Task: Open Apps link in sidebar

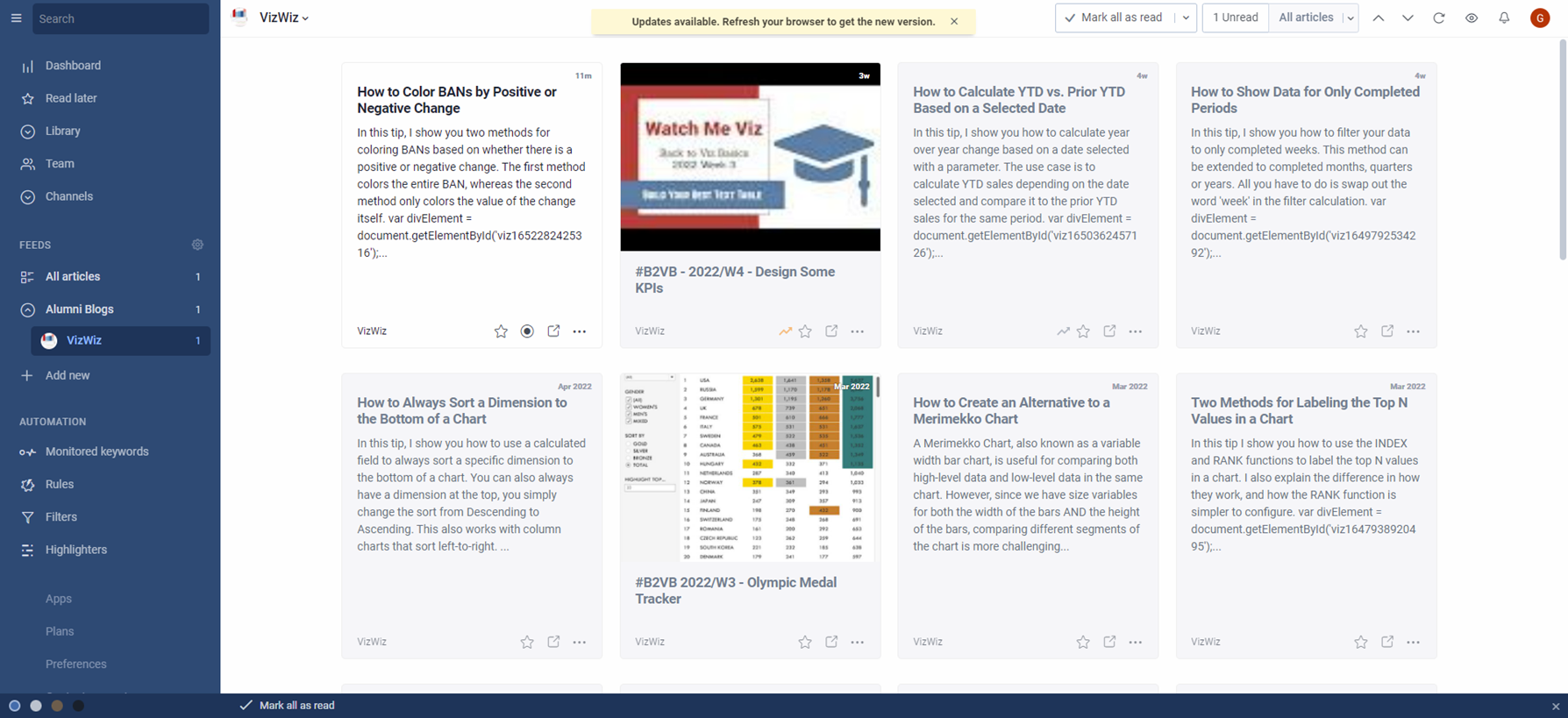Action: coord(59,599)
